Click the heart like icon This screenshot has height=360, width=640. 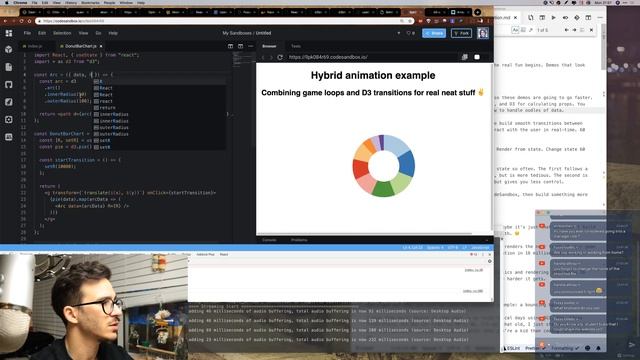pyautogui.click(x=409, y=33)
